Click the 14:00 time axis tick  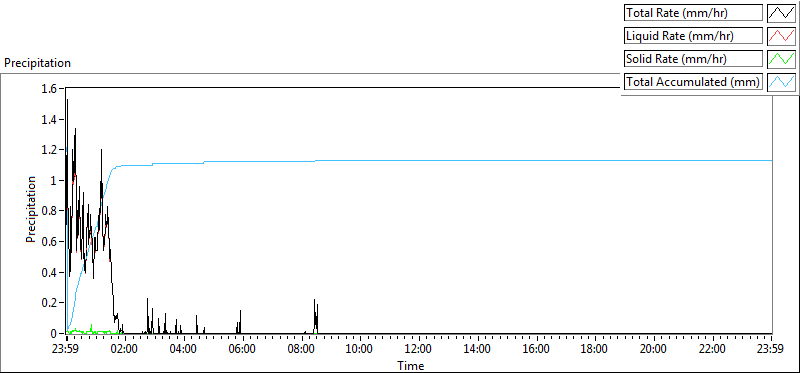pos(478,350)
